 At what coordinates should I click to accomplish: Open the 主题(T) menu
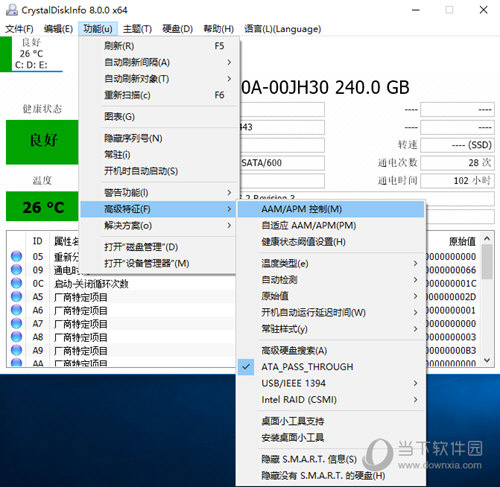coord(137,29)
